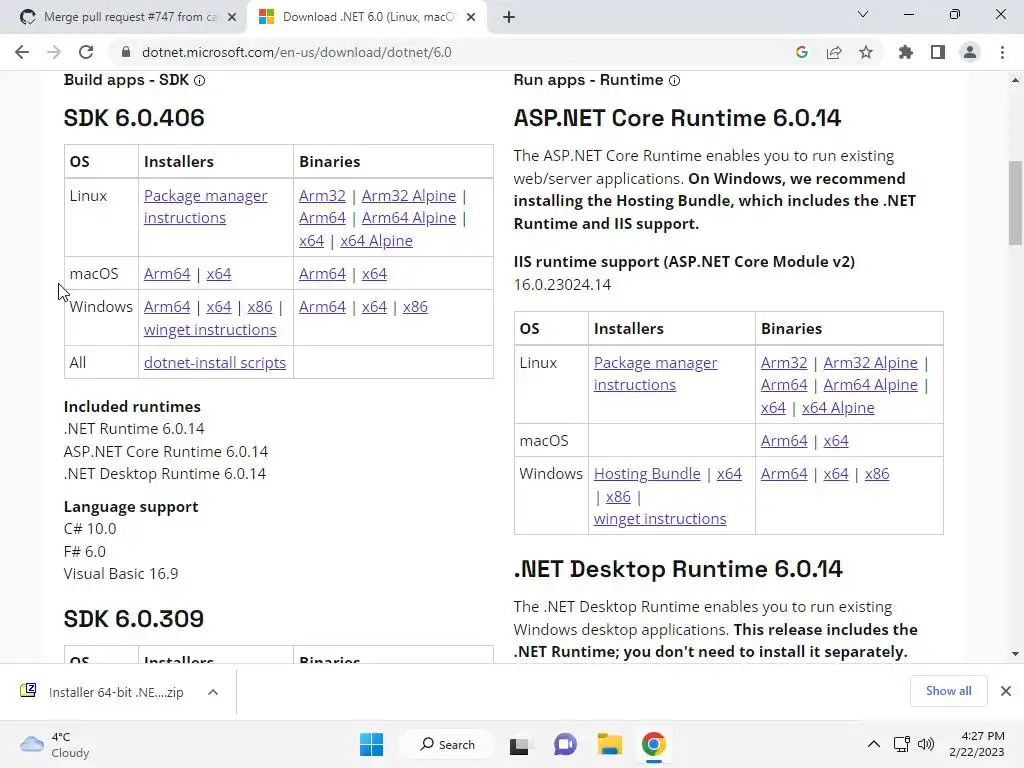Download SDK 6.0.406 Linux Arm32 binary
The image size is (1024, 768).
coord(322,196)
